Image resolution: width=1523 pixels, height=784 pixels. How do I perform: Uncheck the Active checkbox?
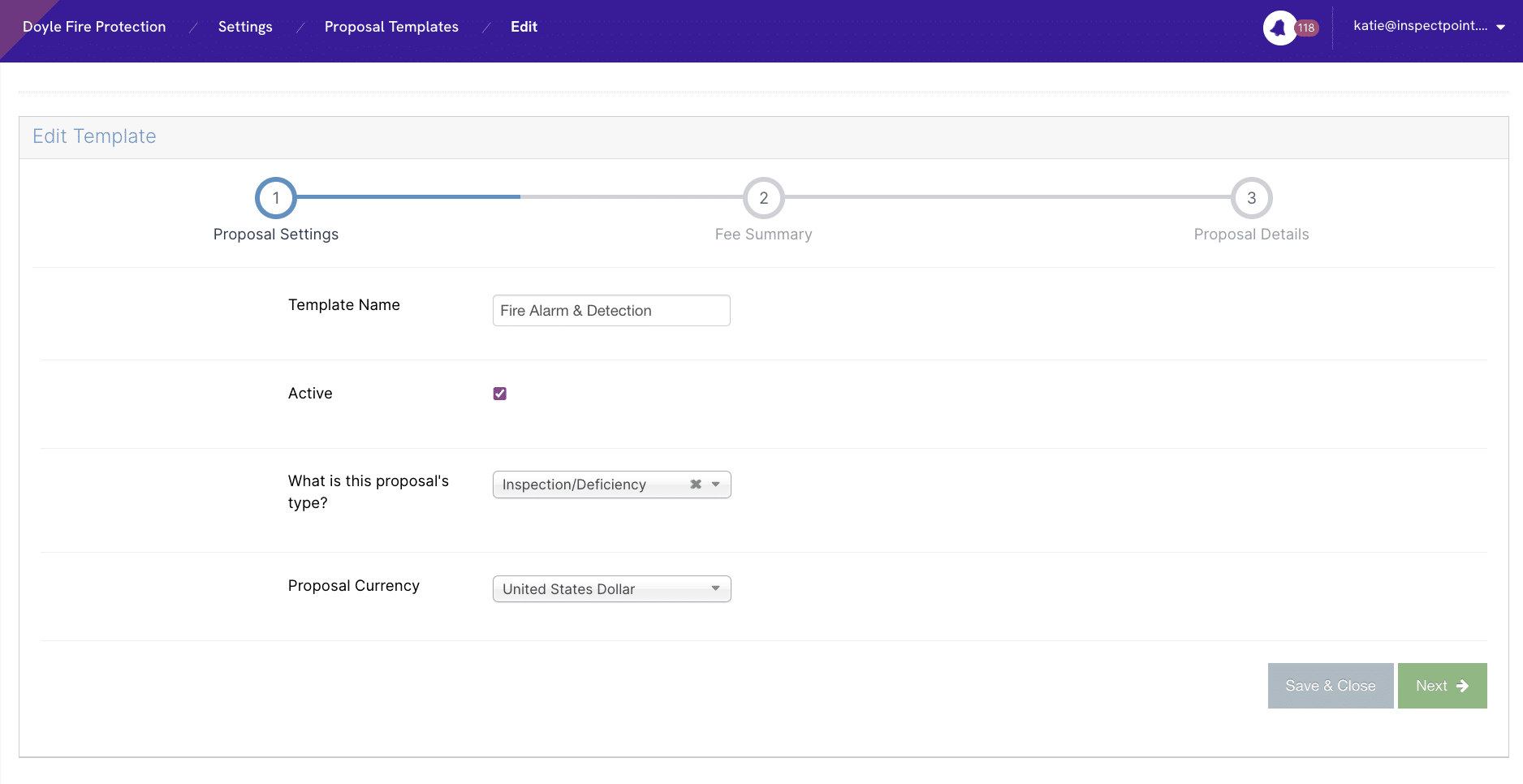pyautogui.click(x=500, y=394)
